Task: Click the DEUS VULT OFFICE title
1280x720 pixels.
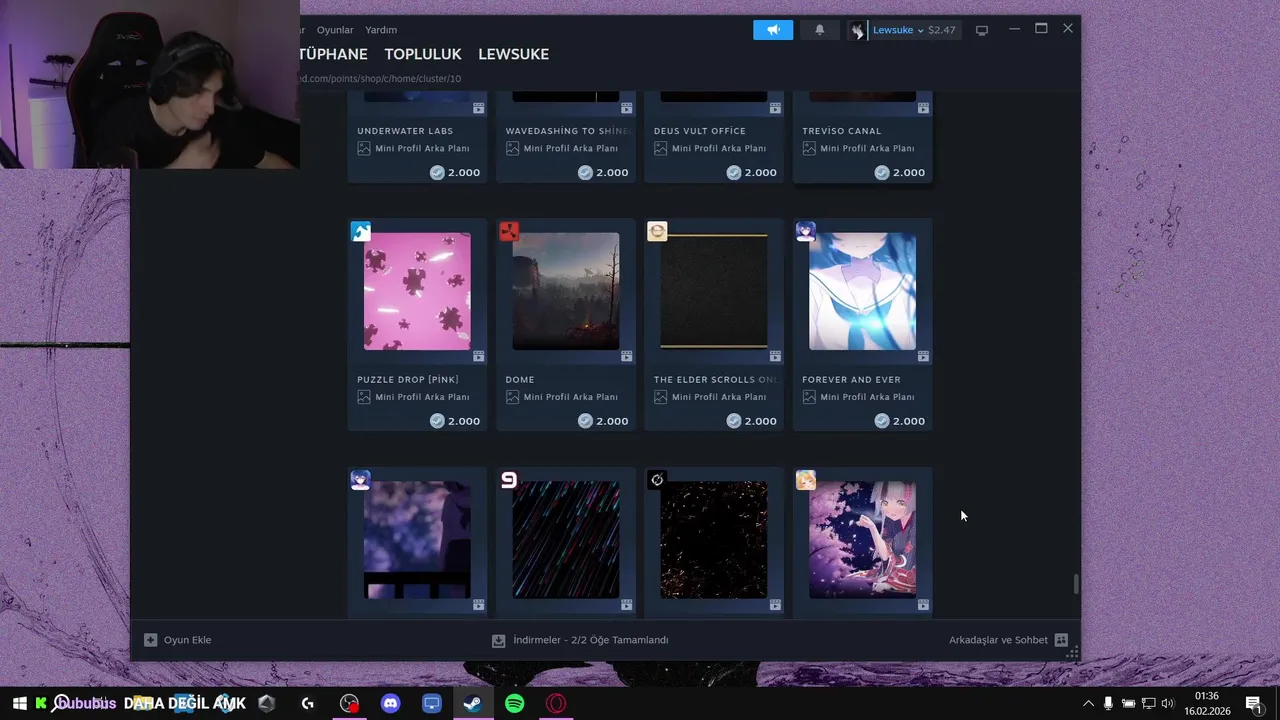Action: point(699,131)
